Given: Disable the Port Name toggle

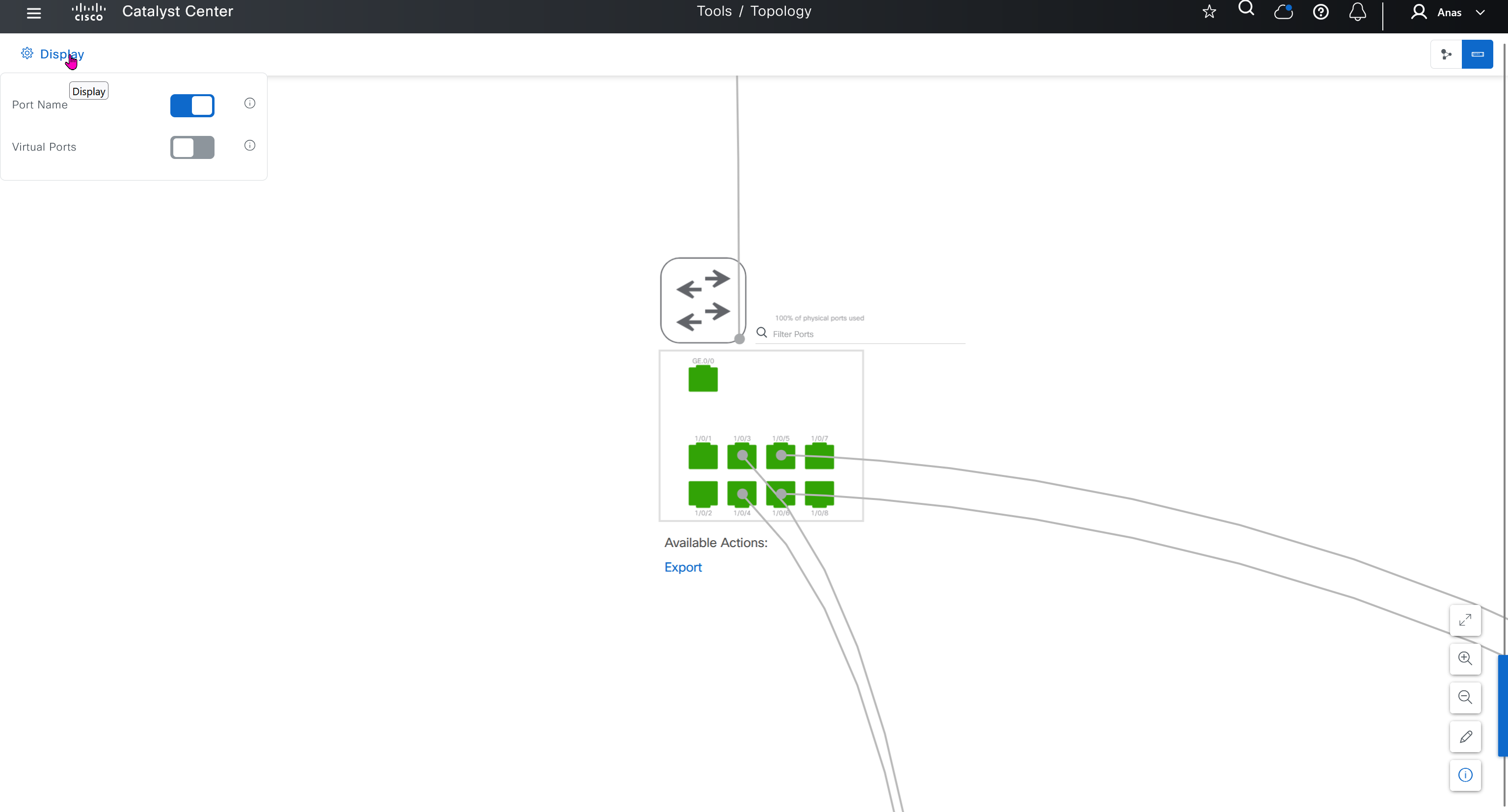Looking at the screenshot, I should click(192, 106).
